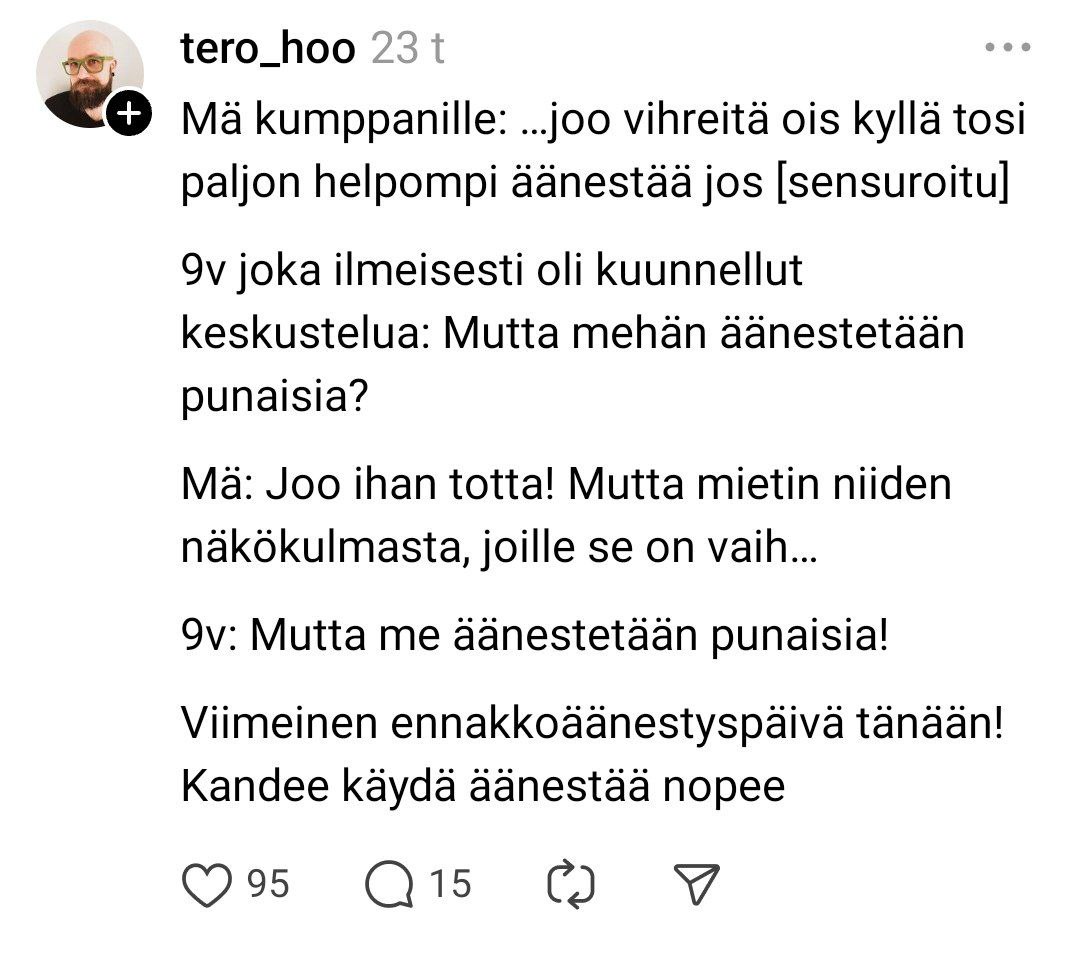Image resolution: width=1080 pixels, height=953 pixels.
Task: Click the tero_hoo username
Action: [x=268, y=48]
